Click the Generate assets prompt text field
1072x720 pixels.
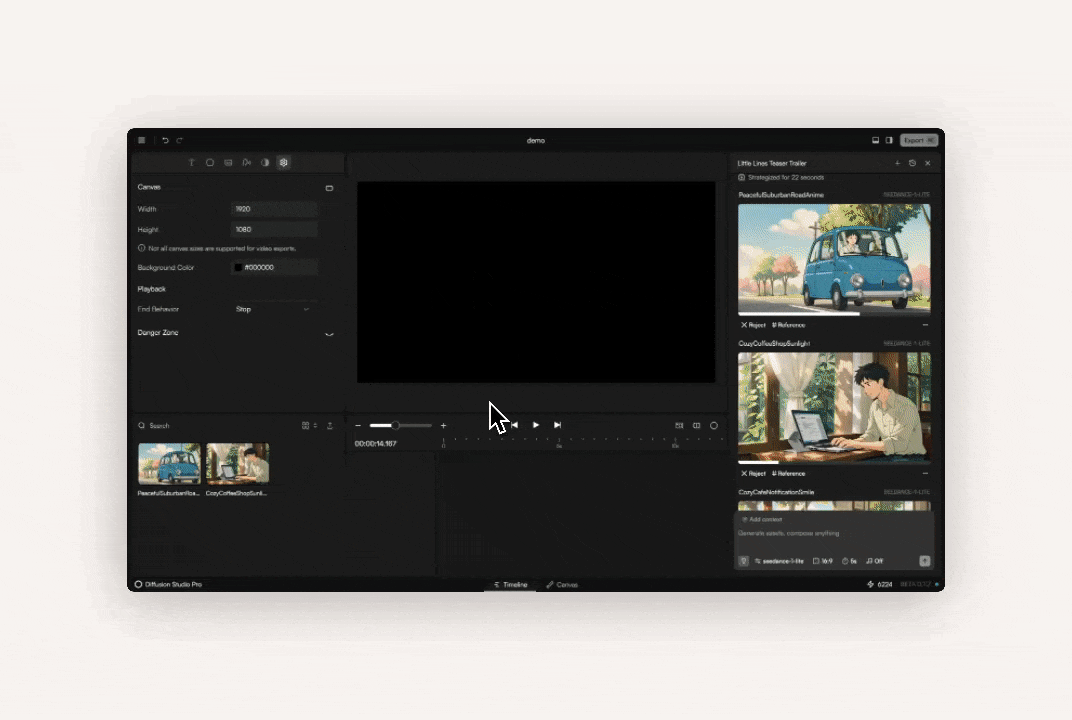pyautogui.click(x=834, y=534)
